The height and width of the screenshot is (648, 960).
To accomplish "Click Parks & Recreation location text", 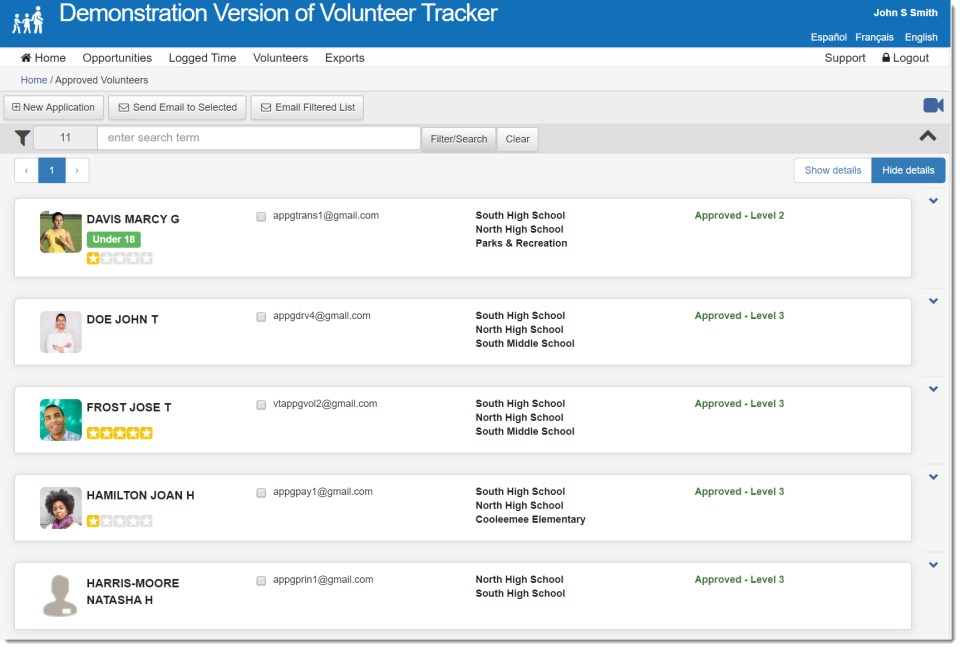I will coord(521,243).
